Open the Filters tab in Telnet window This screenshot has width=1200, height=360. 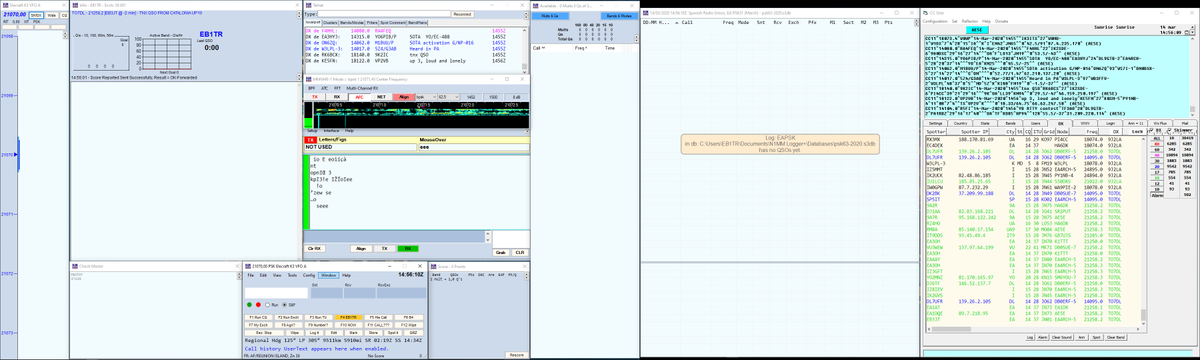pyautogui.click(x=372, y=23)
